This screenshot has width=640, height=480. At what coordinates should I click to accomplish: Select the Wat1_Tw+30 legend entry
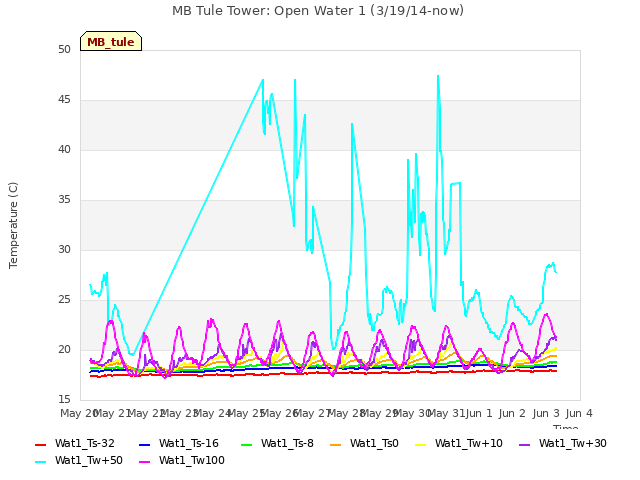[x=562, y=444]
